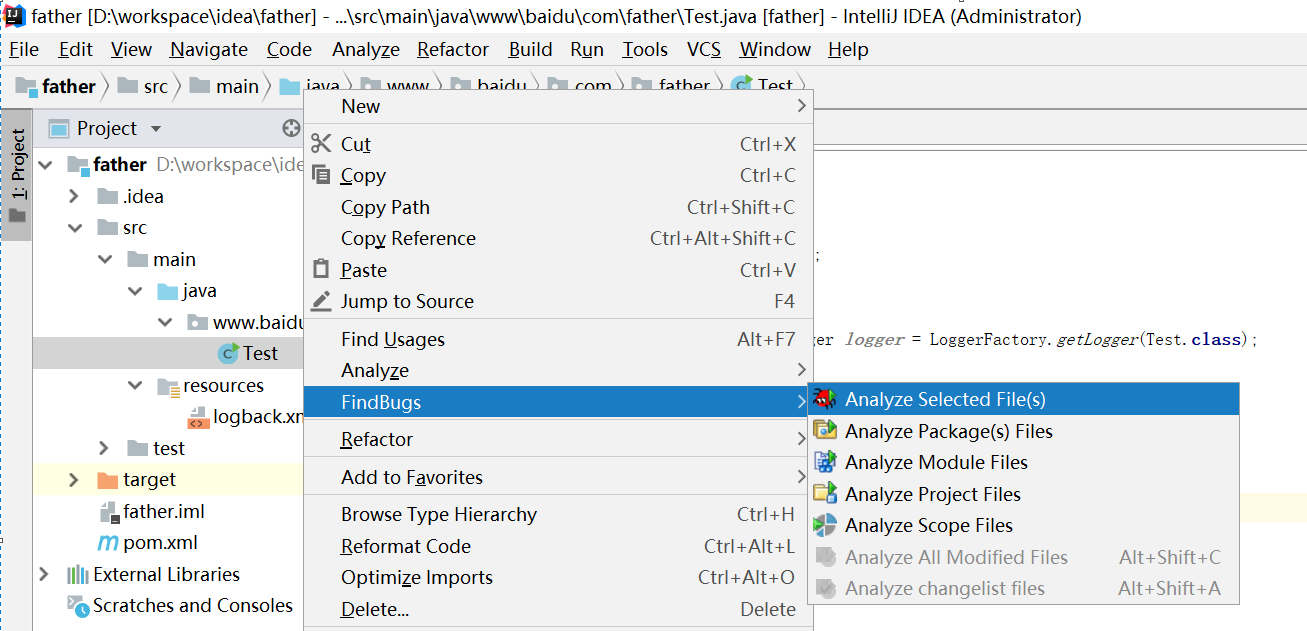Choose Copy Reference

(x=558, y=238)
